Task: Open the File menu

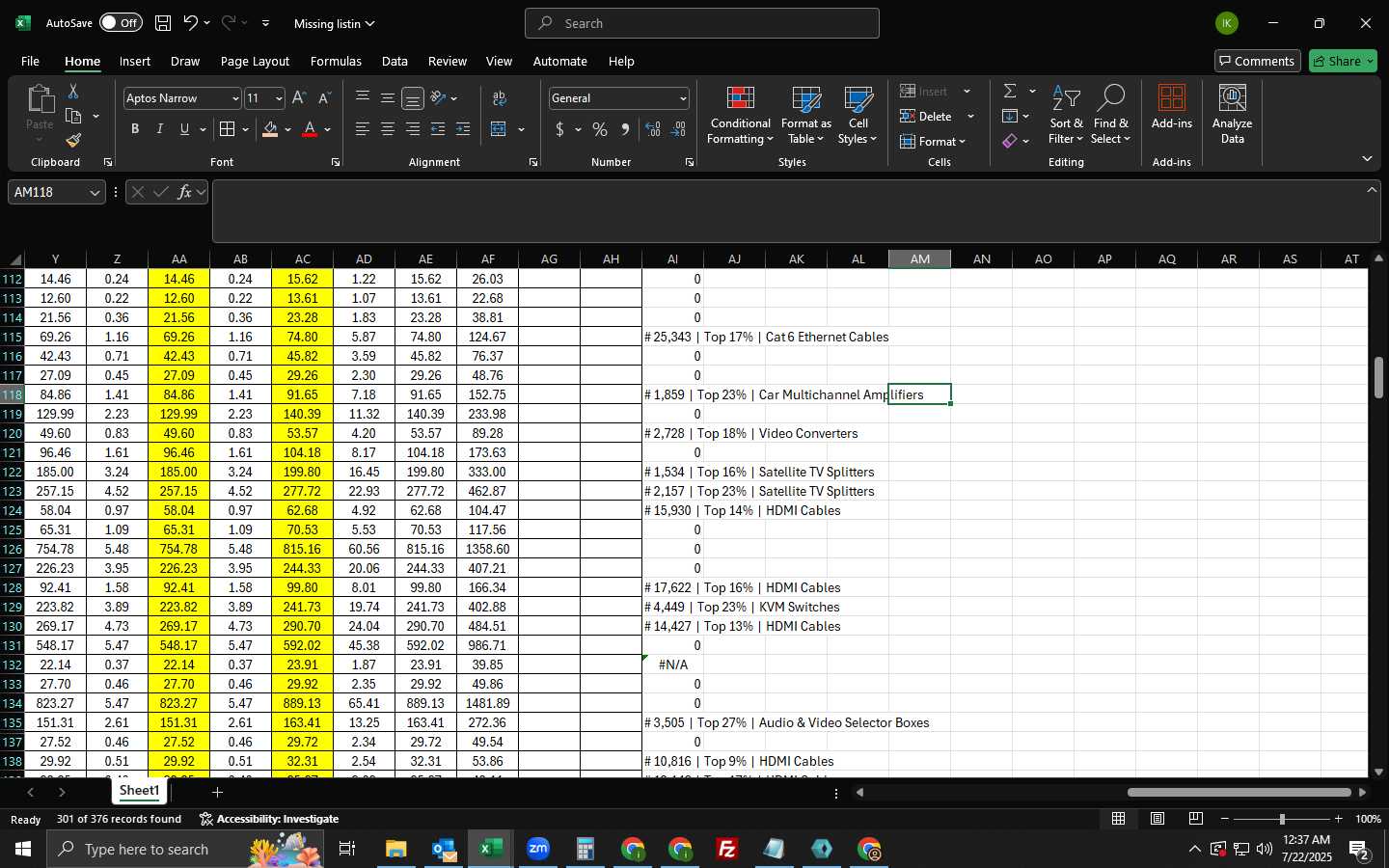Action: click(x=30, y=61)
